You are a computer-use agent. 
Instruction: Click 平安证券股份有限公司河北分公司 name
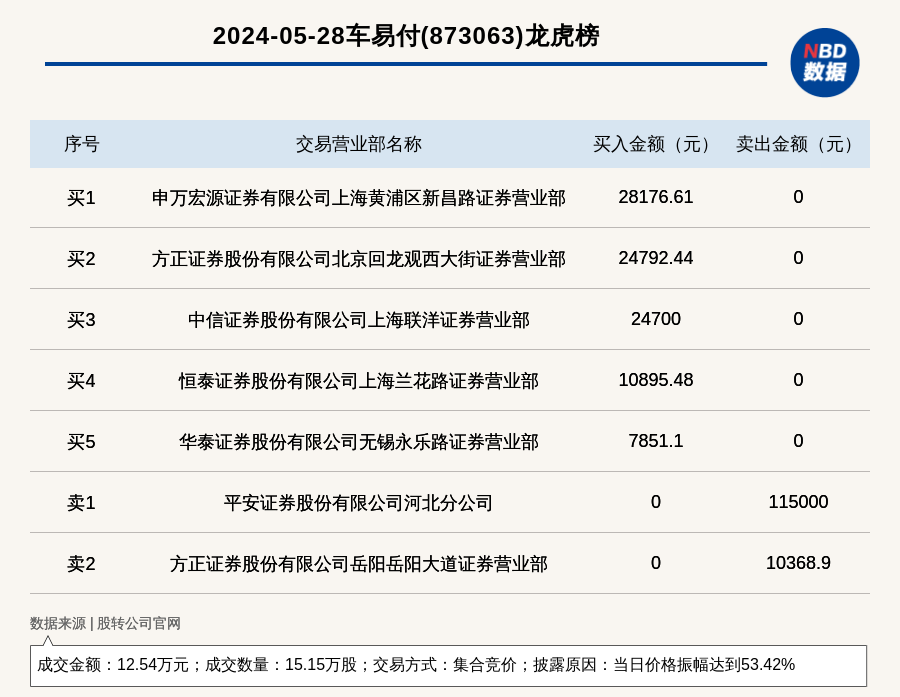pyautogui.click(x=359, y=503)
